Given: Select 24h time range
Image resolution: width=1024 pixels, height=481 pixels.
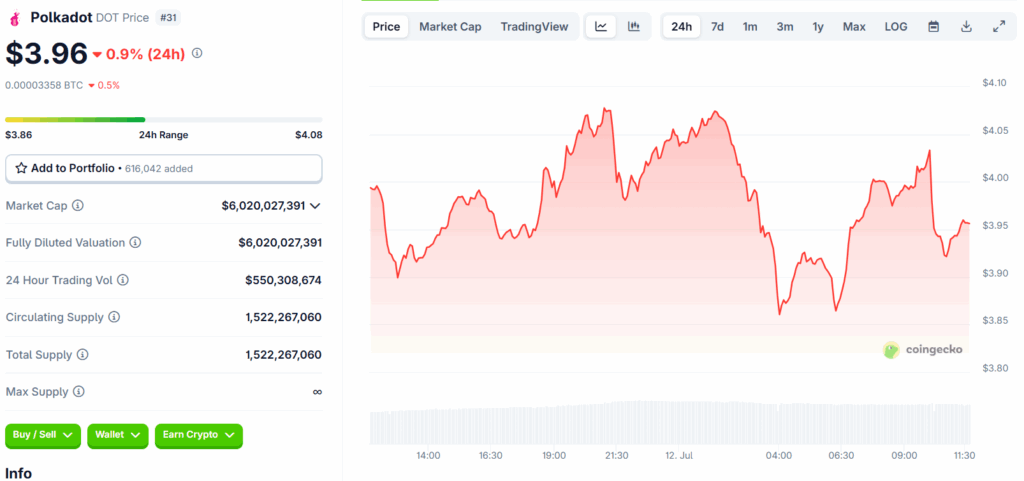Looking at the screenshot, I should [x=682, y=27].
